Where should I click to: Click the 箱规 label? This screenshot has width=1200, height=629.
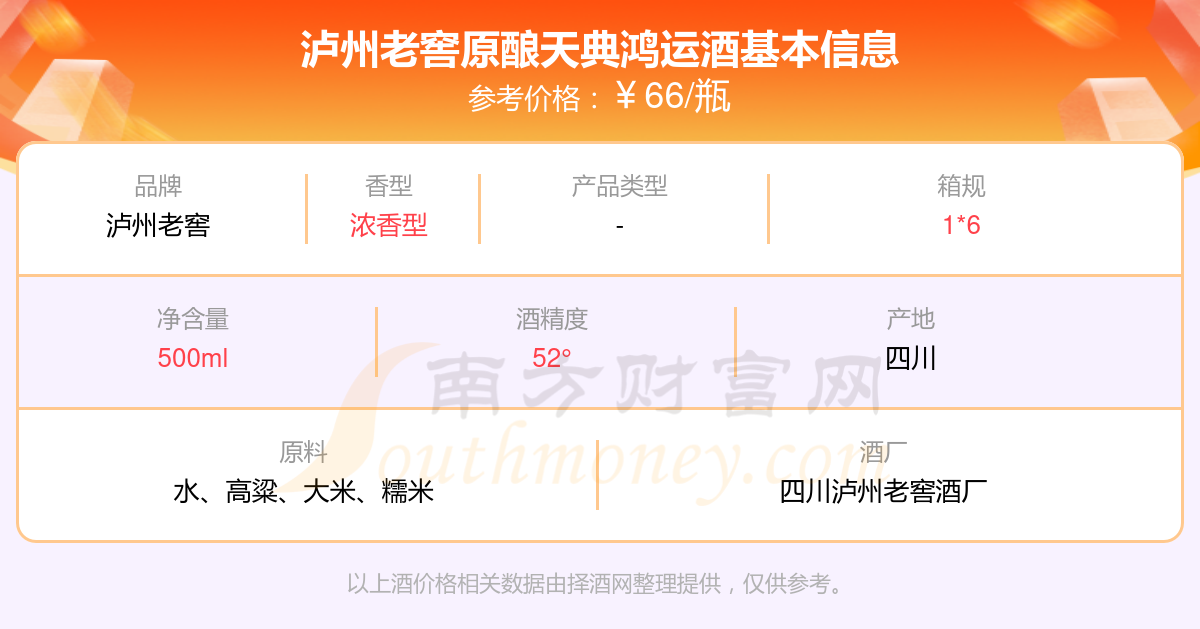[x=962, y=186]
